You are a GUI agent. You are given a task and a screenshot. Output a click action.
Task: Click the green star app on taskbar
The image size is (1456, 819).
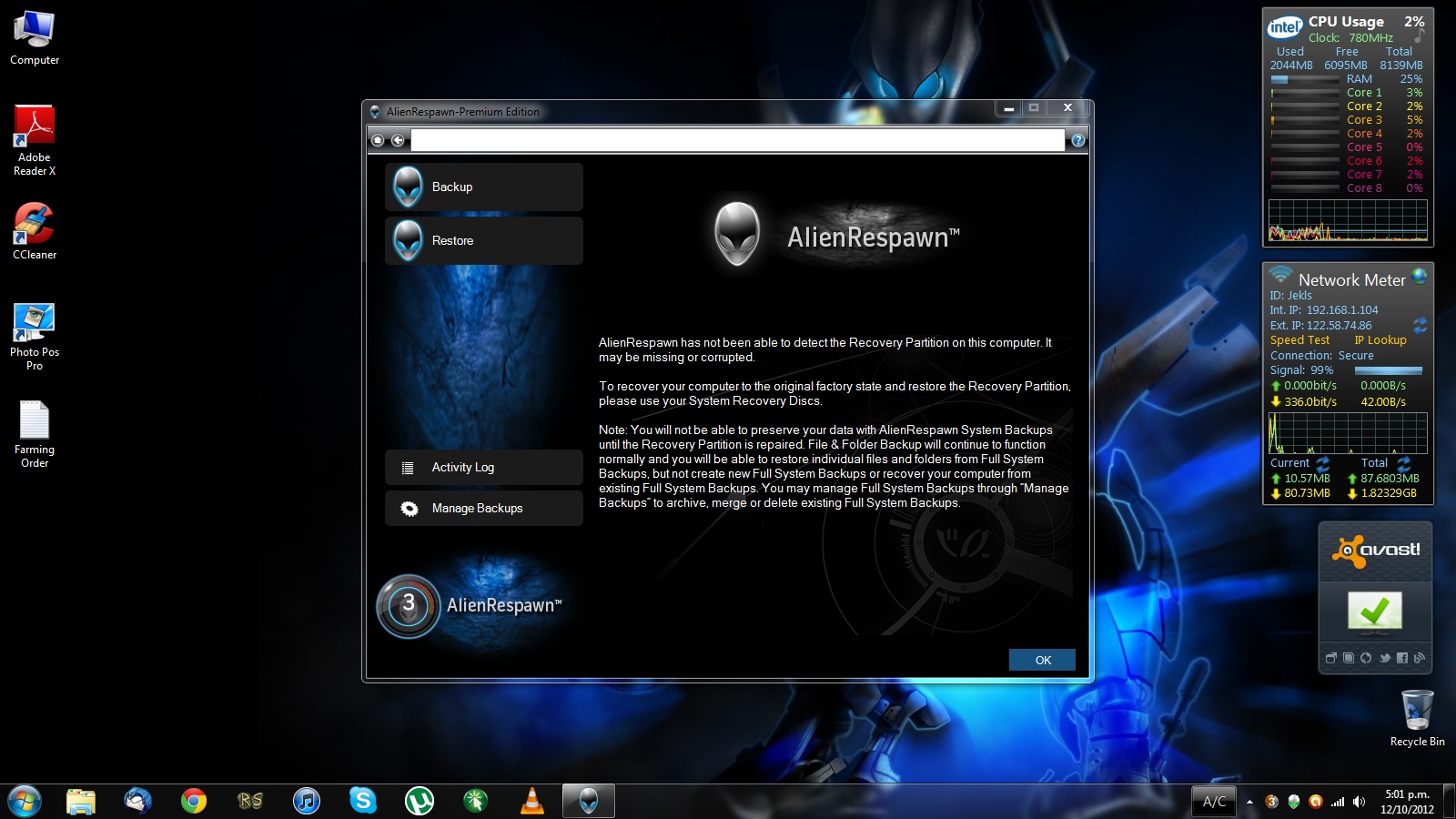tap(476, 801)
